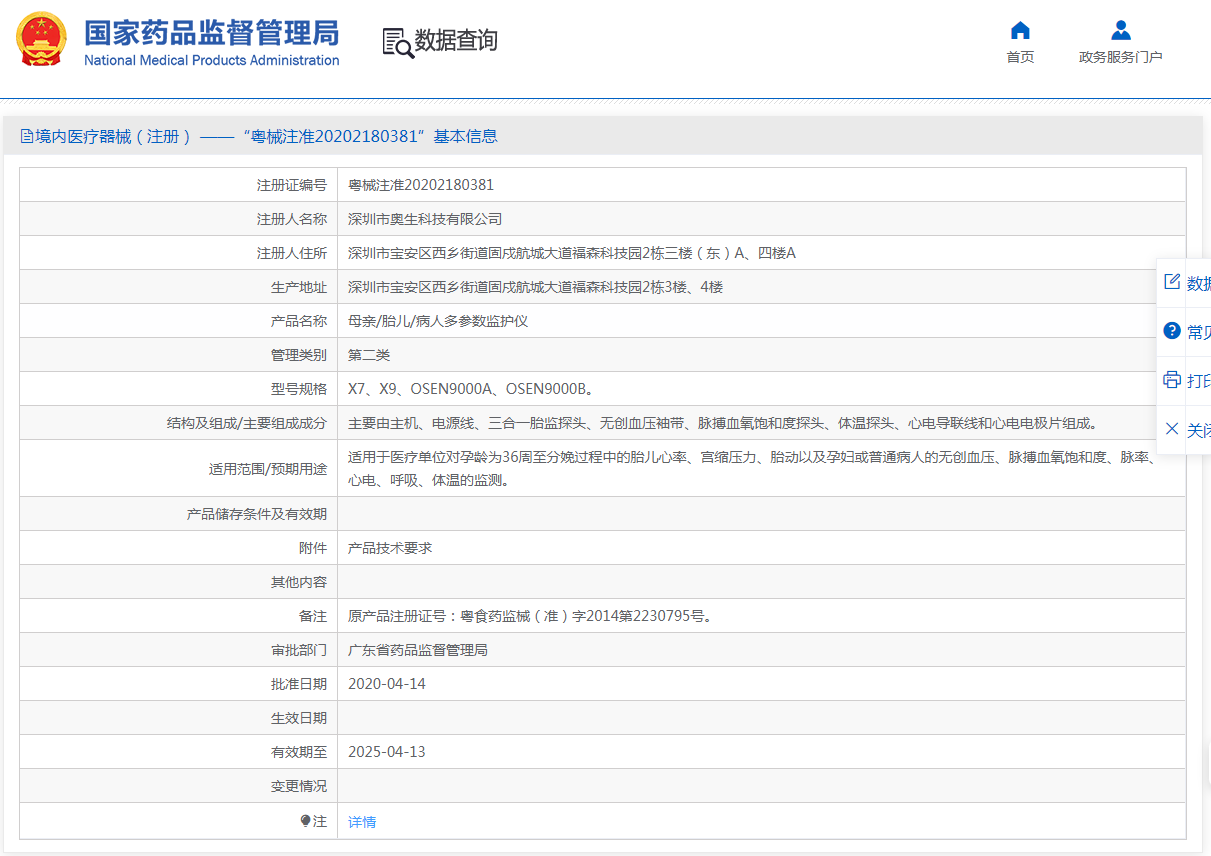Screen dimensions: 1211x856
Task: Click the document icon before 境内医疗器械
Action: point(27,136)
